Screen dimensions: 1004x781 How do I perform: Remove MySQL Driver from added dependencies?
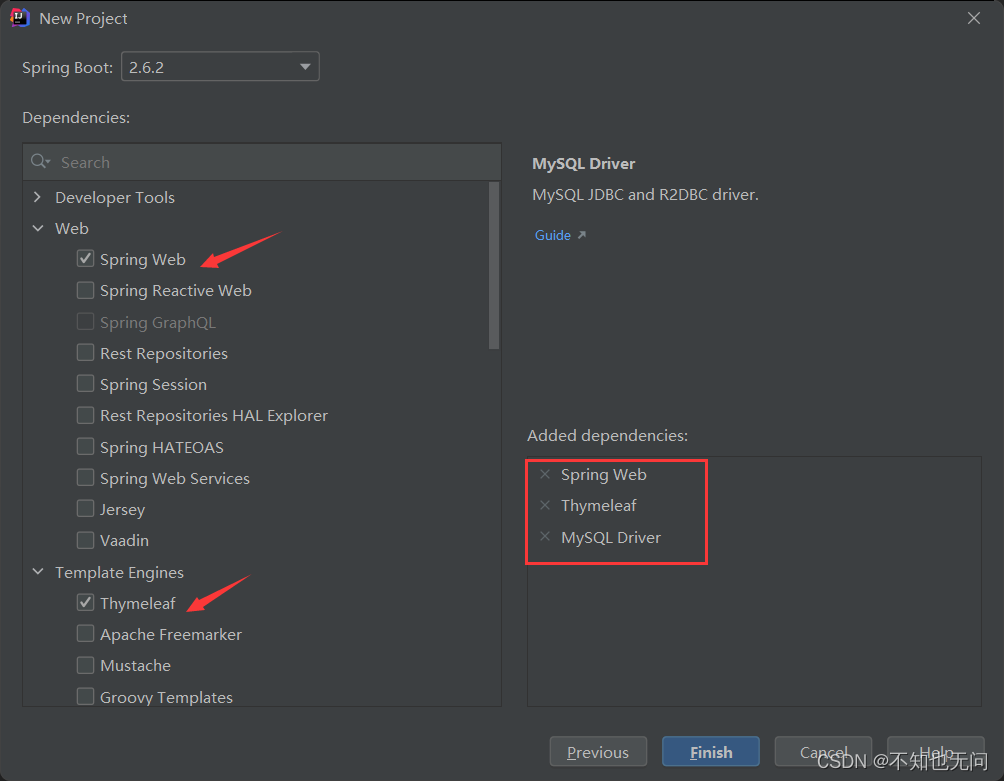[x=545, y=536]
